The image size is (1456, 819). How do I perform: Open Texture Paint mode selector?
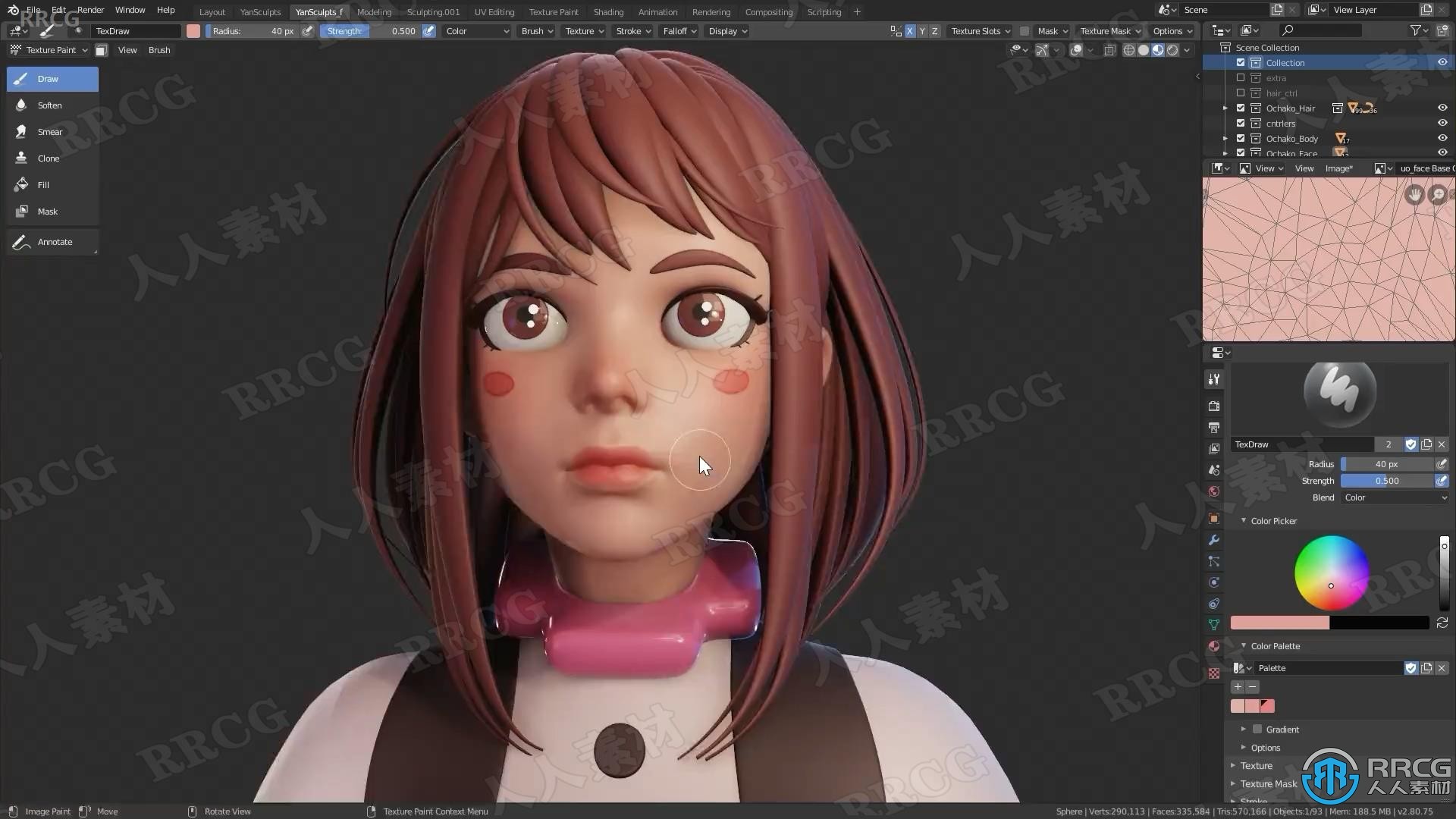[49, 50]
